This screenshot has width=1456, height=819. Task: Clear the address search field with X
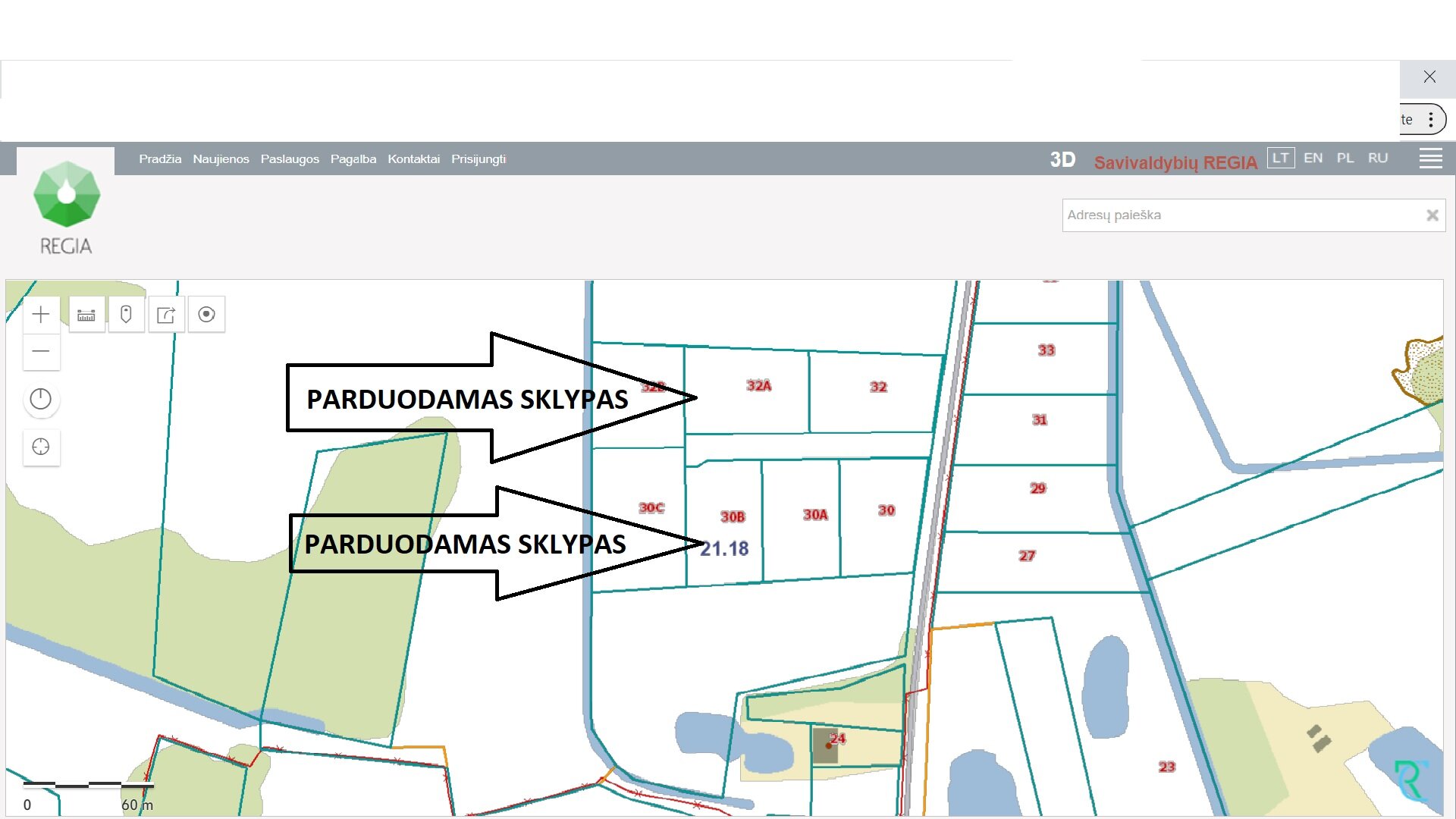(x=1432, y=215)
